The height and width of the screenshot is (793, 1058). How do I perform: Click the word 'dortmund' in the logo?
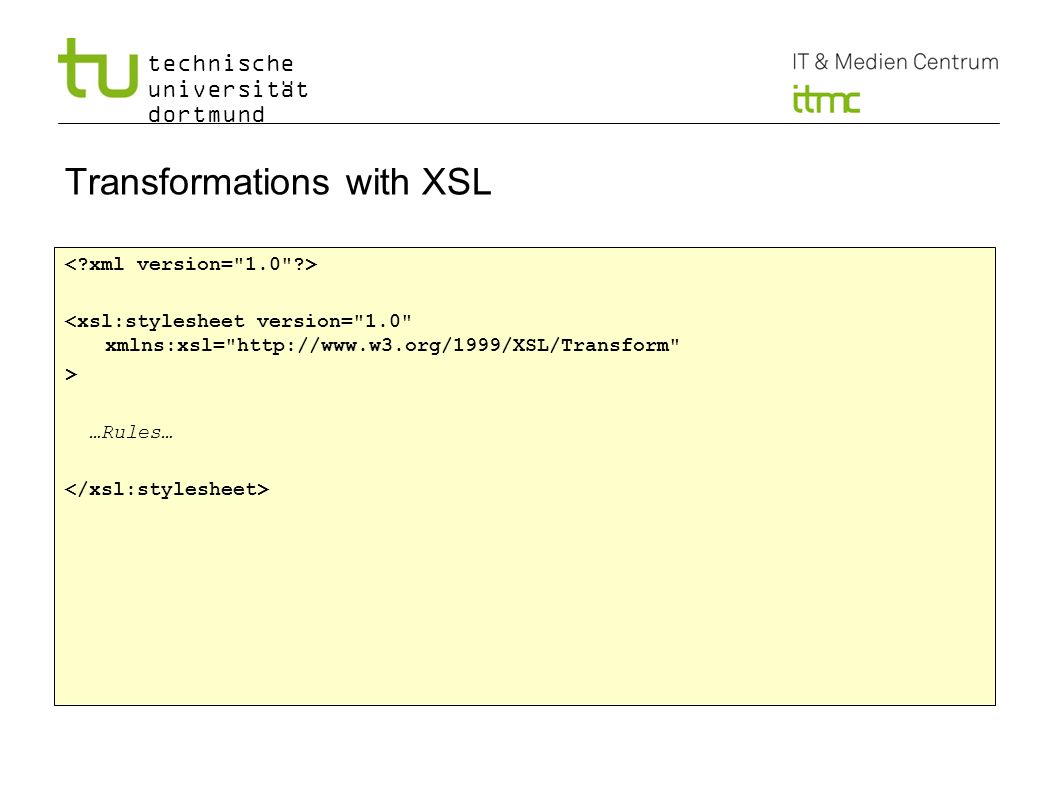coord(206,114)
